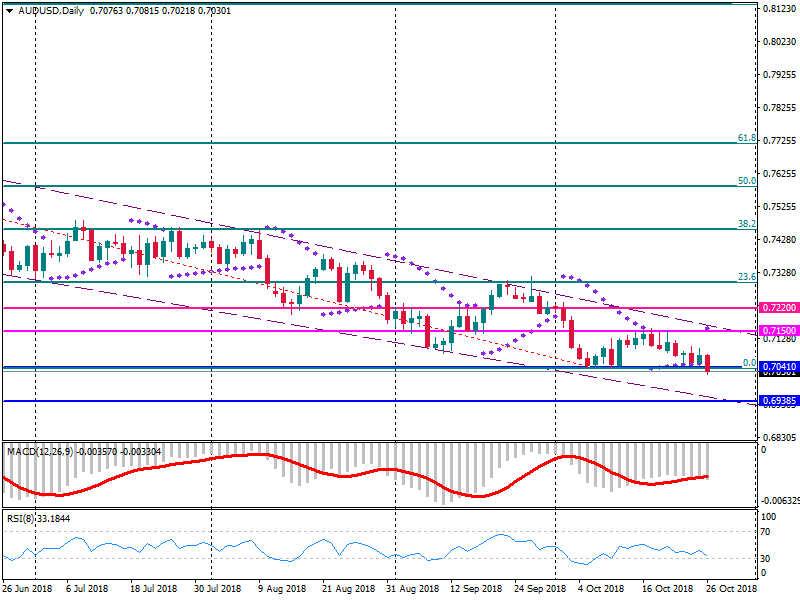The width and height of the screenshot is (800, 600).
Task: Click the last red candlestick on chart
Action: click(708, 364)
